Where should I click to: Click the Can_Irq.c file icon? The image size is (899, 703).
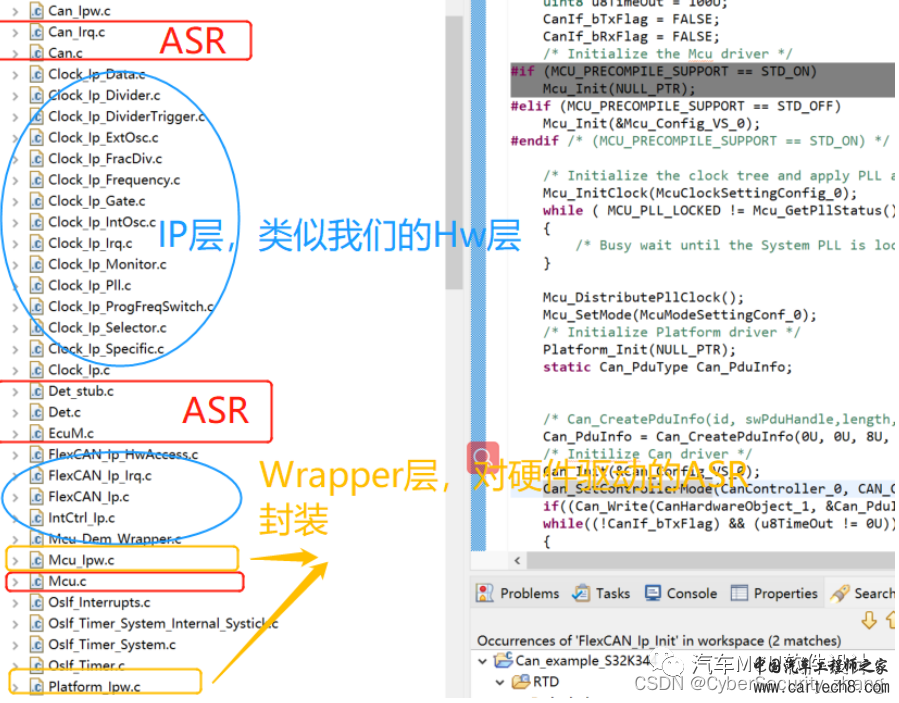coord(37,32)
